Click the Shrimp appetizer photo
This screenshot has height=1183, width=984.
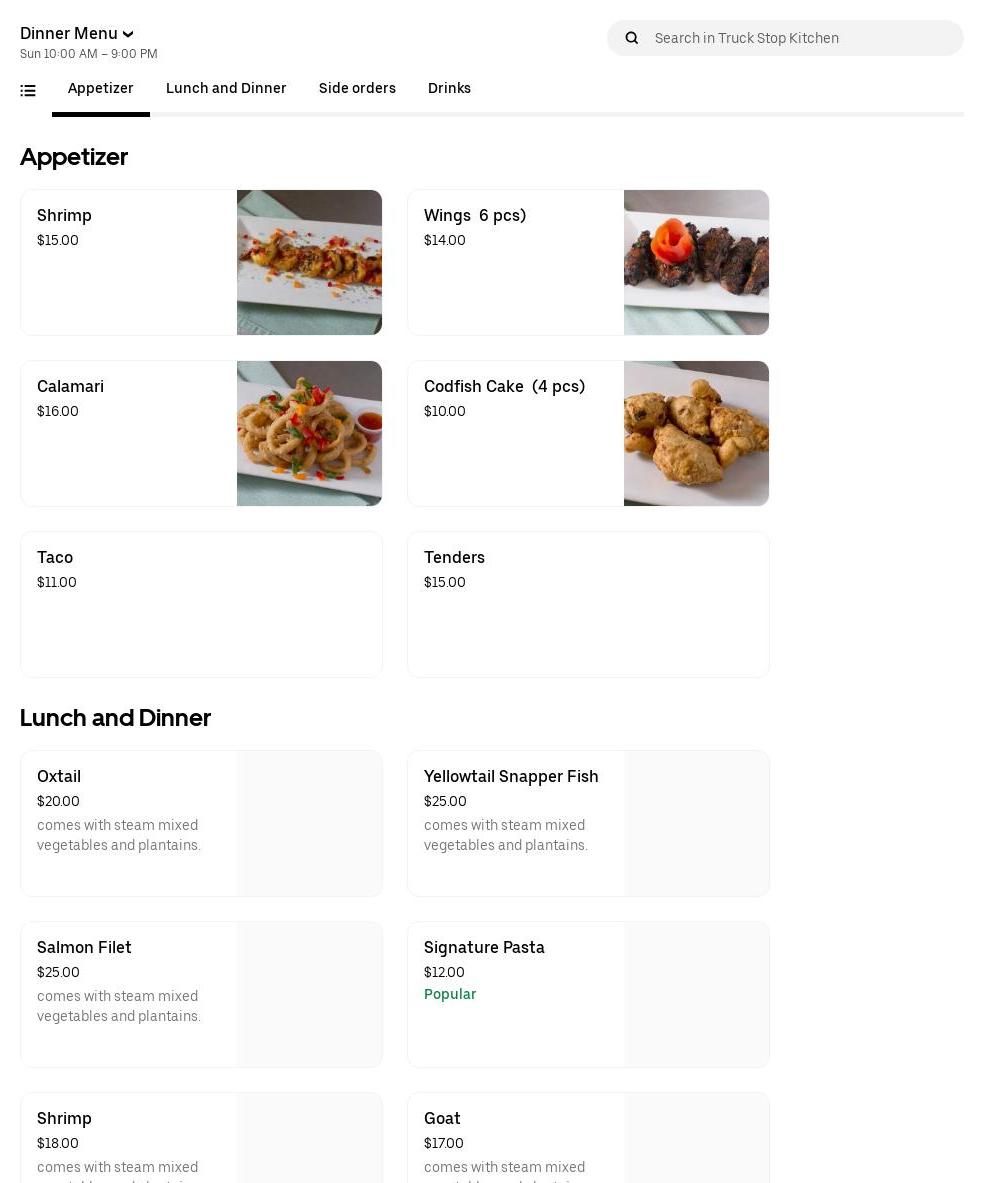309,262
